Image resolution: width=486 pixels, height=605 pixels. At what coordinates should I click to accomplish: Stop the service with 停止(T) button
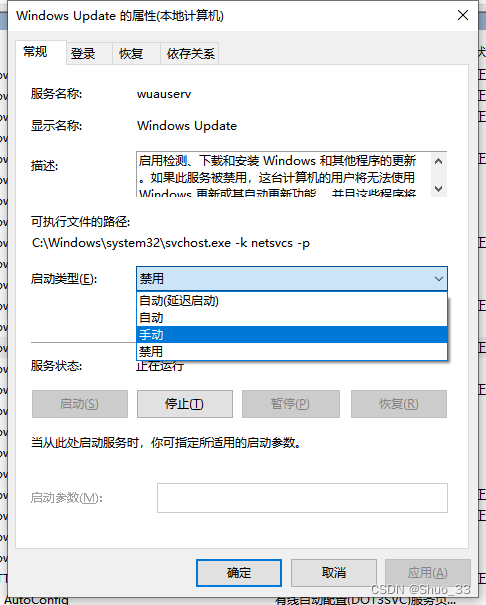click(185, 404)
